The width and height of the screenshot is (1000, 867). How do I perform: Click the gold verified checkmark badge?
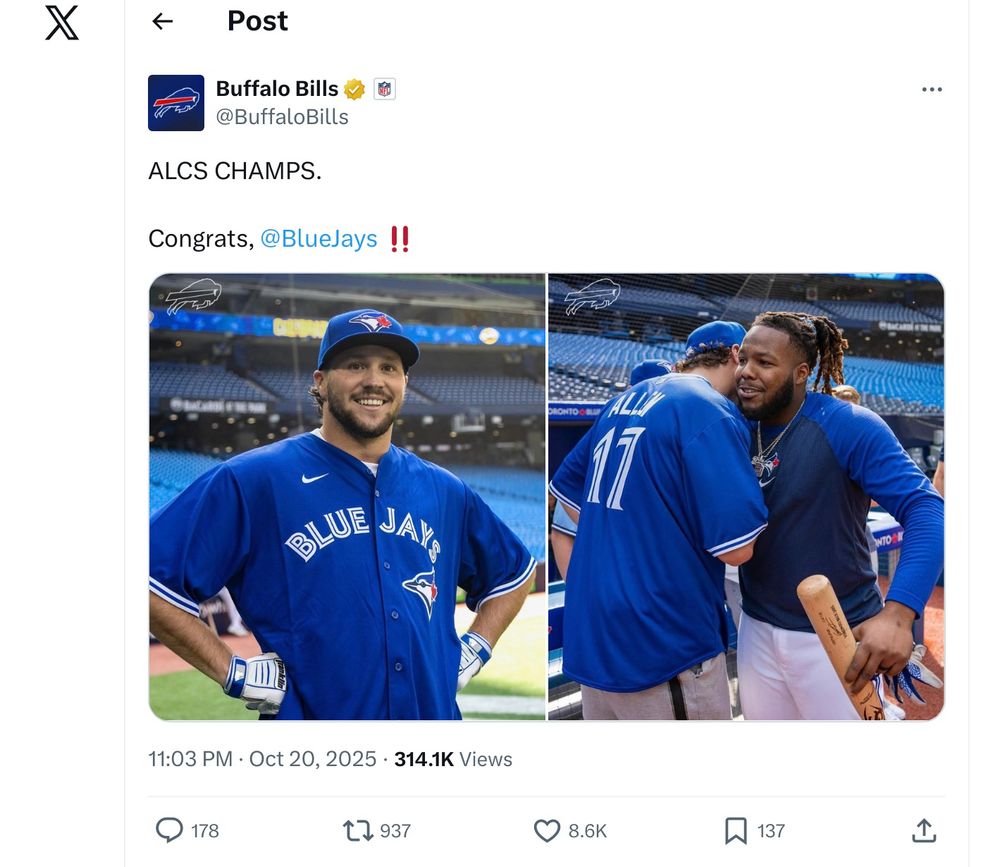(354, 90)
